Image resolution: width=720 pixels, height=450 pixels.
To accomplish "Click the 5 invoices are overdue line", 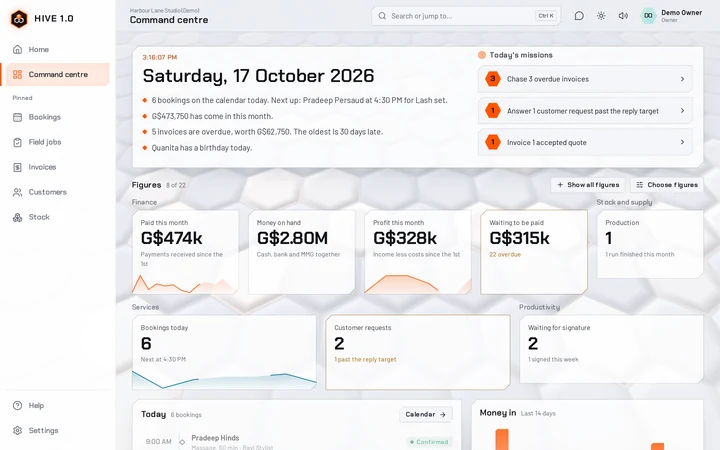I will point(267,132).
